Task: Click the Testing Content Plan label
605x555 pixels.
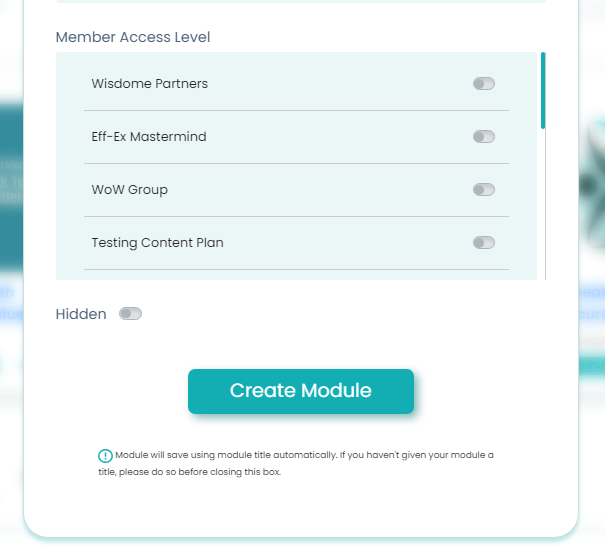Action: point(157,243)
